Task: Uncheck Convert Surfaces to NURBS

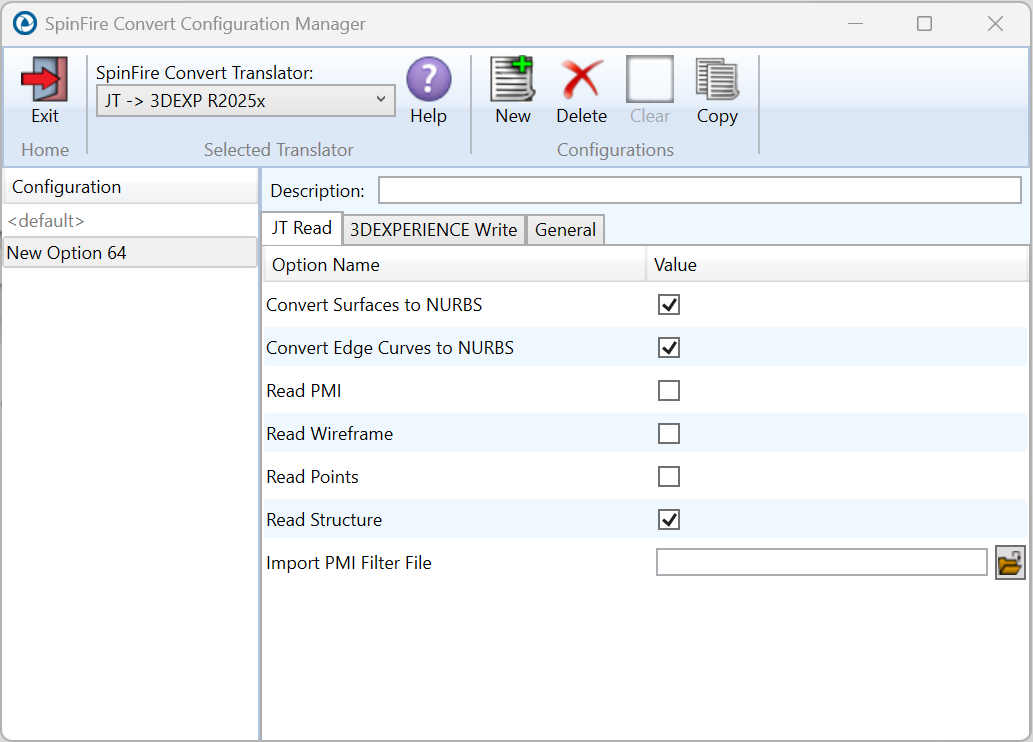Action: [669, 304]
